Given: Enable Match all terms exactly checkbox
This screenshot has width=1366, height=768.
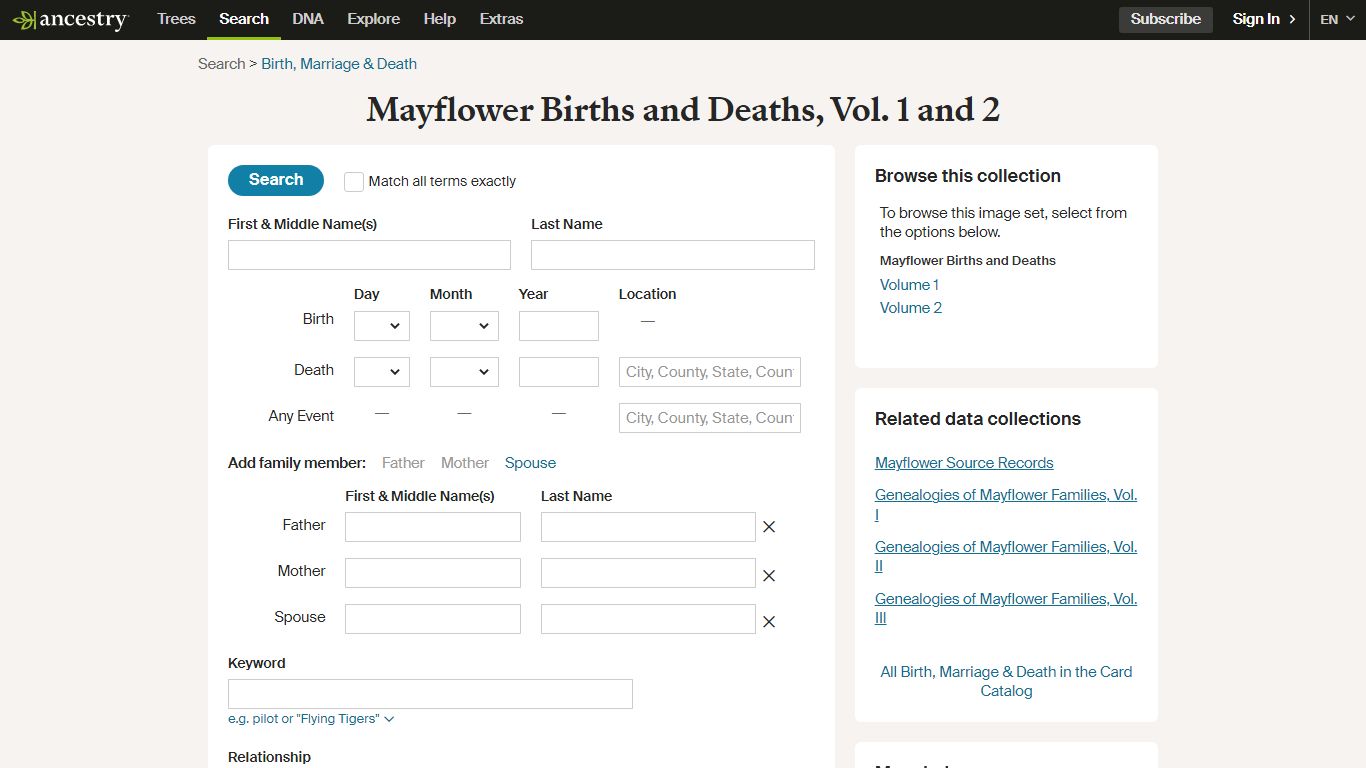Looking at the screenshot, I should 354,182.
